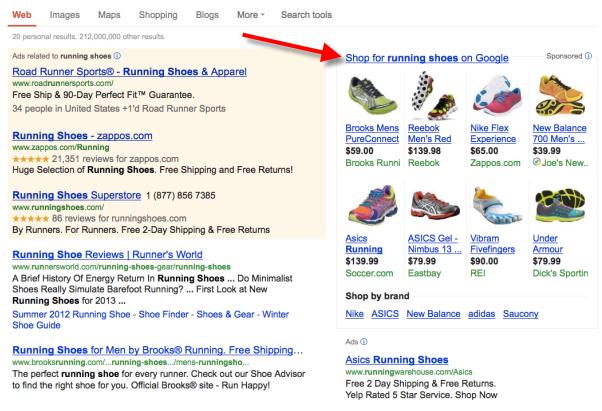Screen dimensions: 602x411
Task: Shop by brand: adidas
Action: (x=481, y=314)
